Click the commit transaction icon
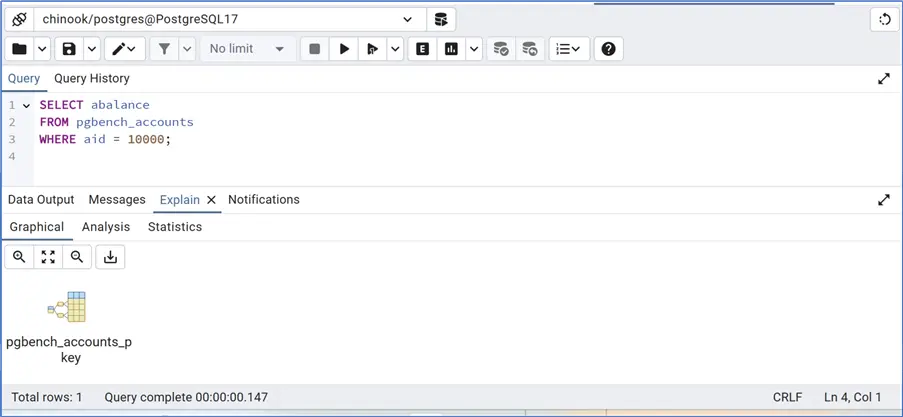 click(501, 49)
